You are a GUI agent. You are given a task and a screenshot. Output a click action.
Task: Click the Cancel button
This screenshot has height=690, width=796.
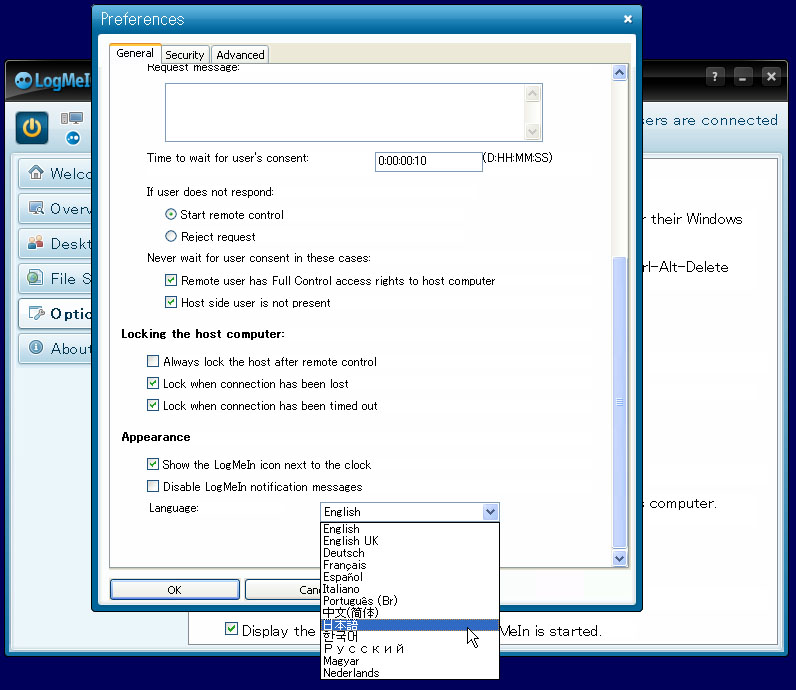pos(283,589)
